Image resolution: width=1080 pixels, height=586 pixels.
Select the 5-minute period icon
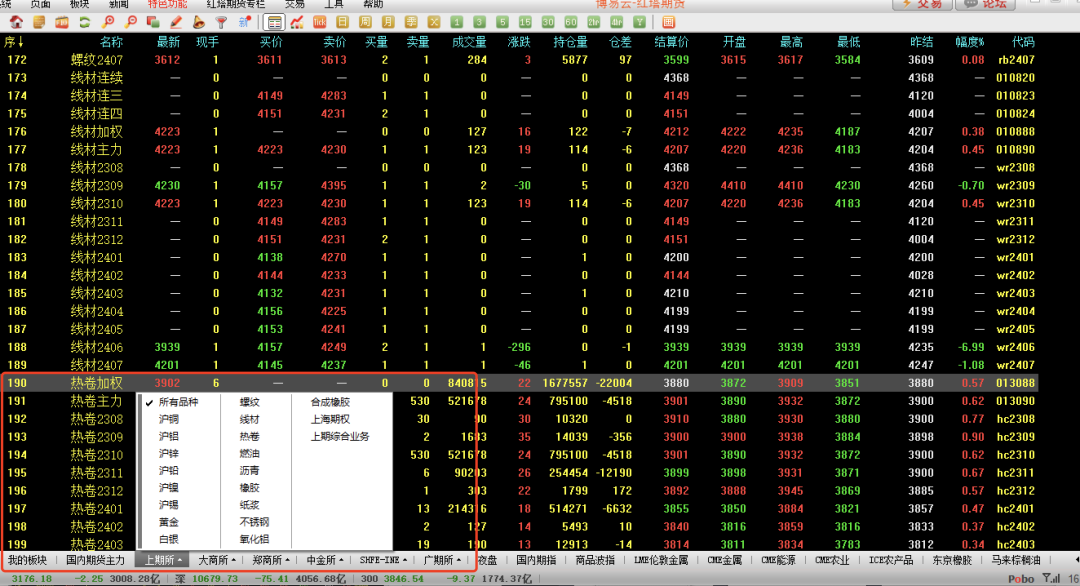[x=502, y=22]
